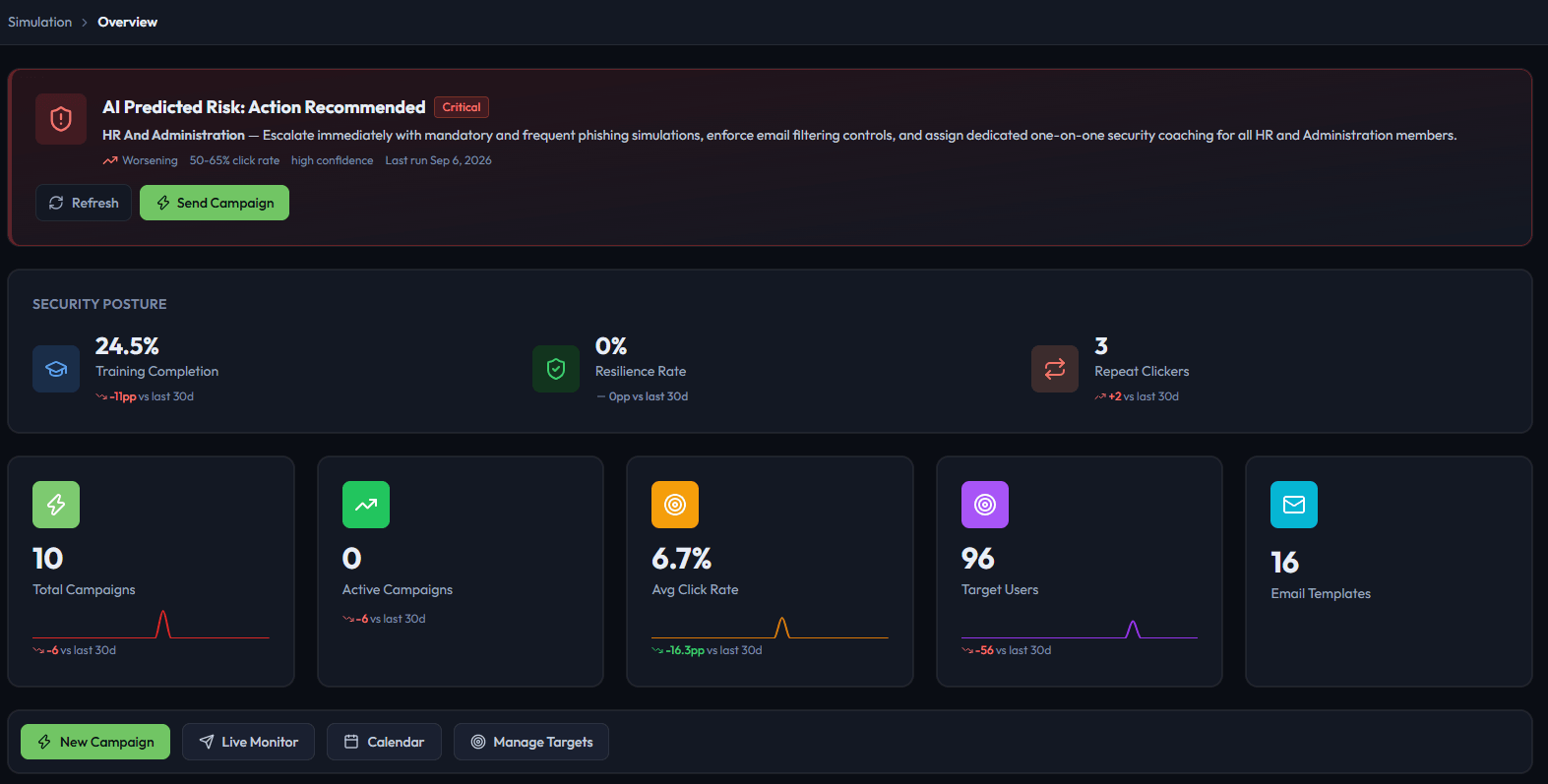Click the Resilience Rate shield check icon
Image resolution: width=1548 pixels, height=784 pixels.
(556, 369)
